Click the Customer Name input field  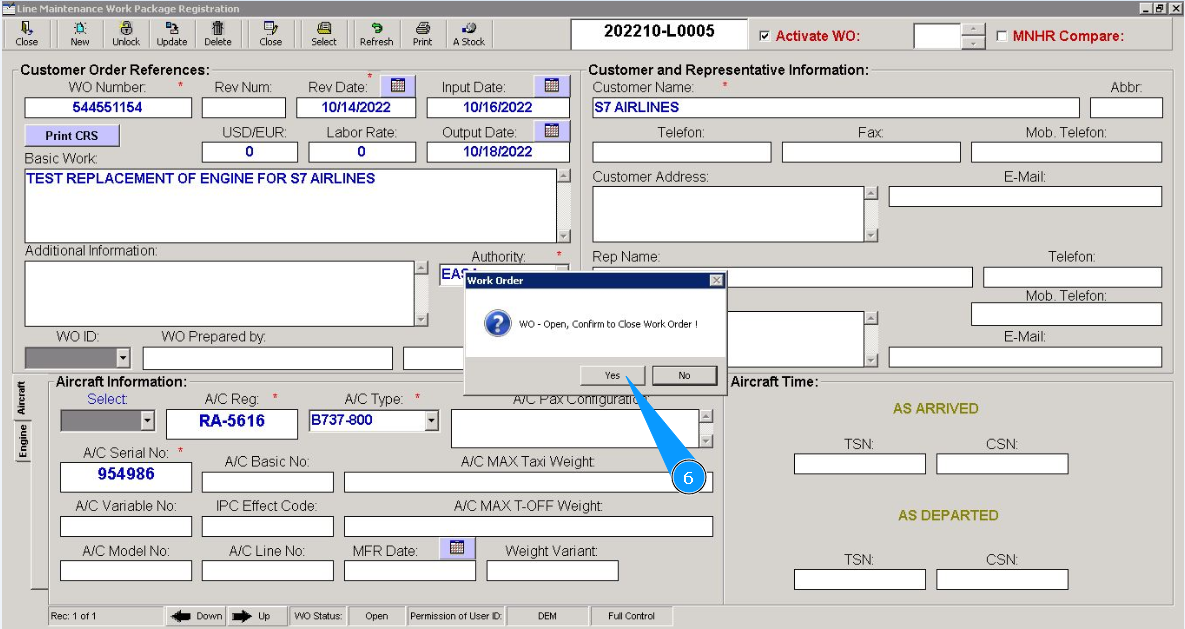point(835,108)
